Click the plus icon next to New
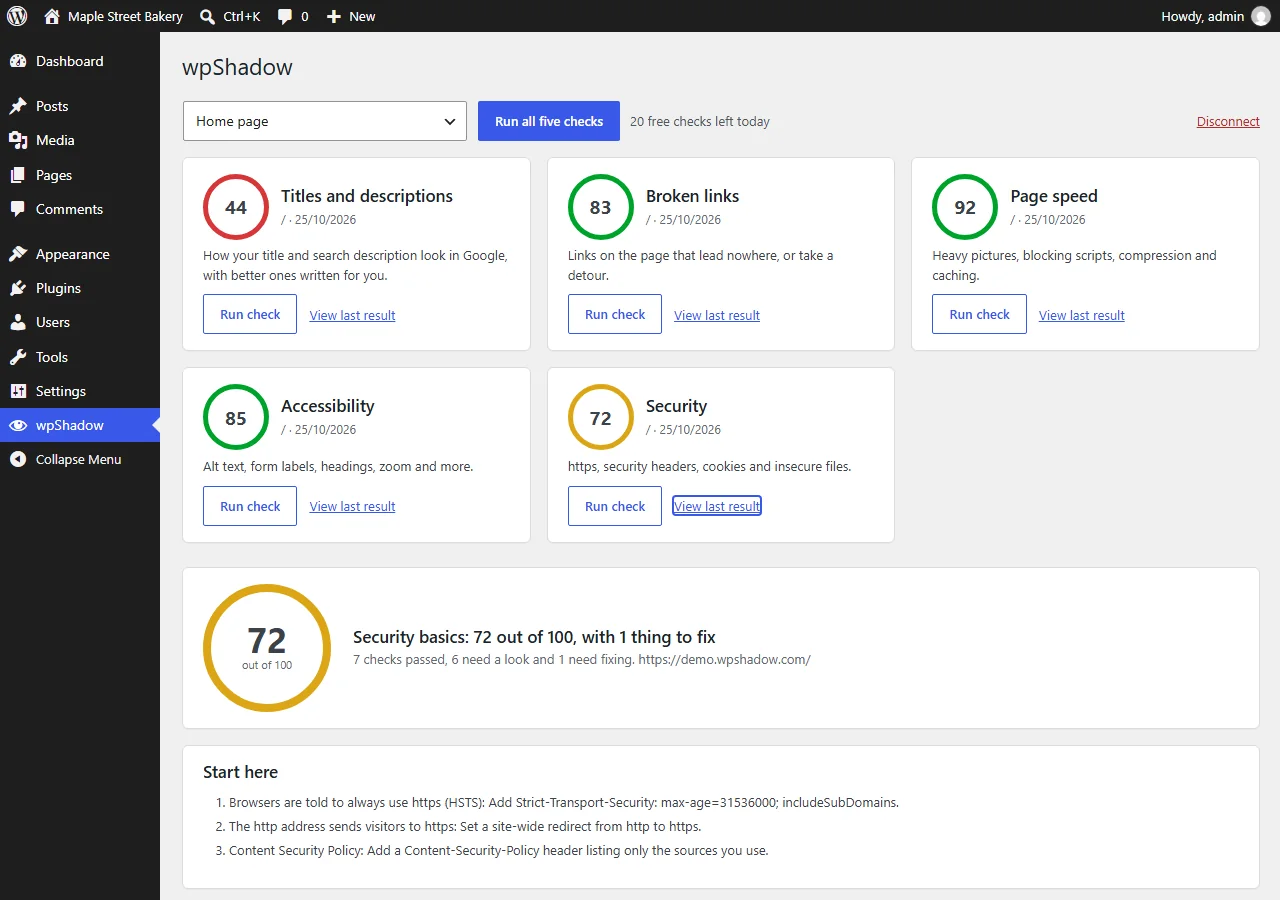 coord(334,16)
